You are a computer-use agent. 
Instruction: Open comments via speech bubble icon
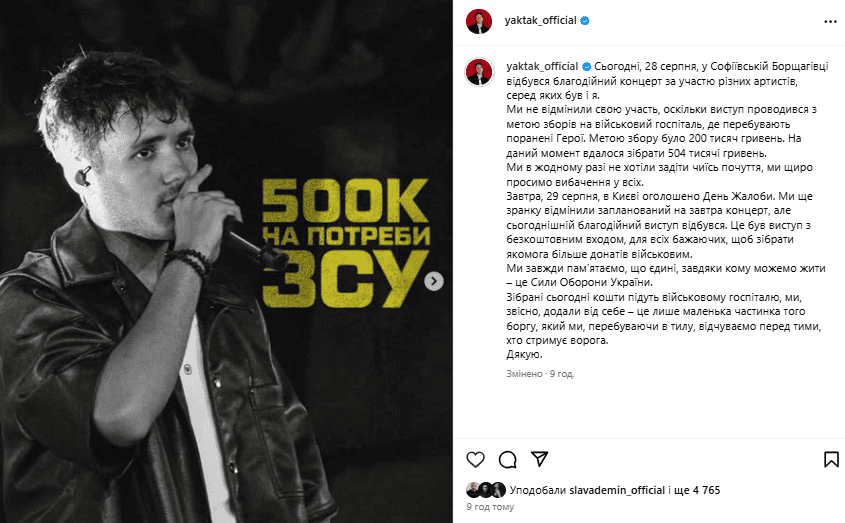pos(508,459)
